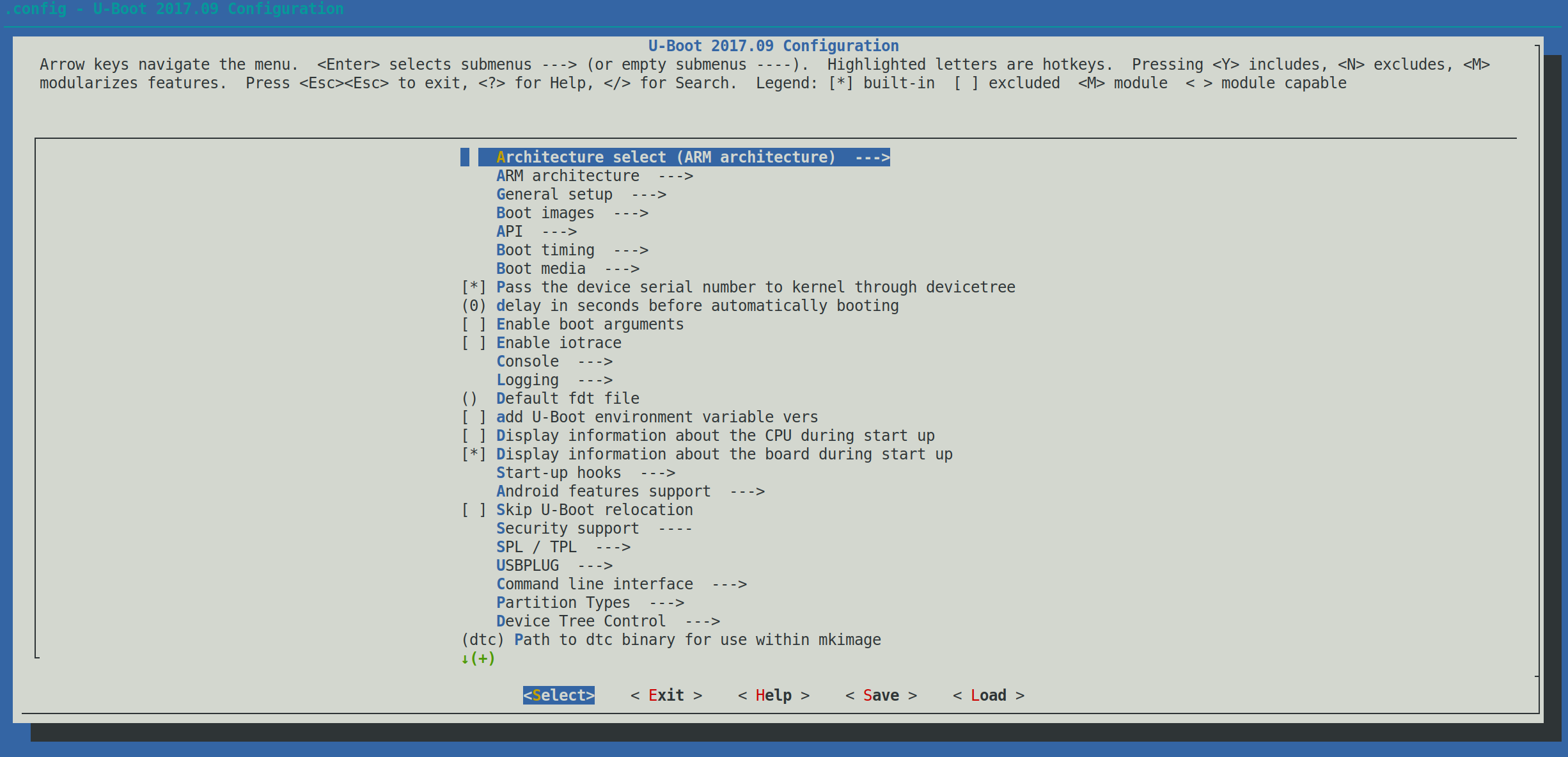Open the Architecture select submenu
This screenshot has height=757, width=1568.
pos(665,157)
